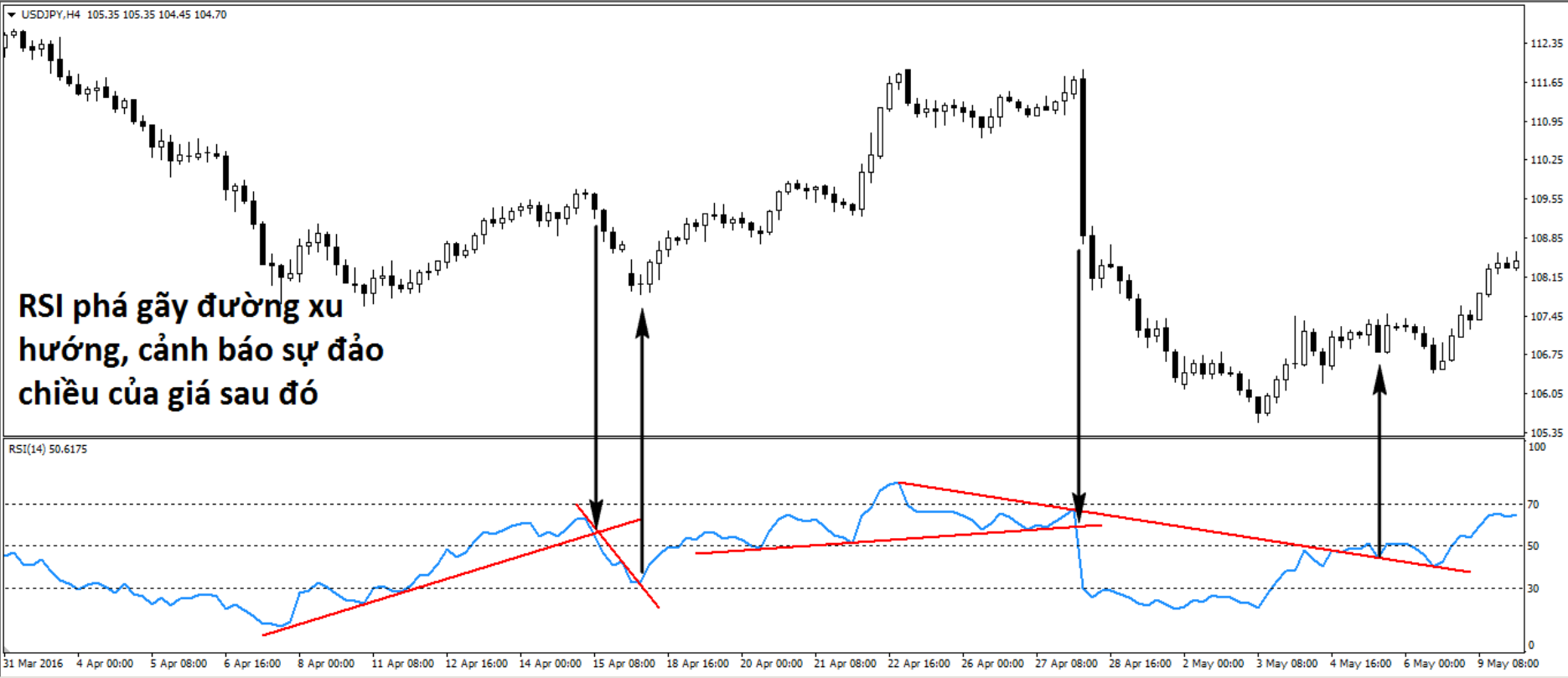Click the 4 Apr 00:00 time label

(x=105, y=664)
